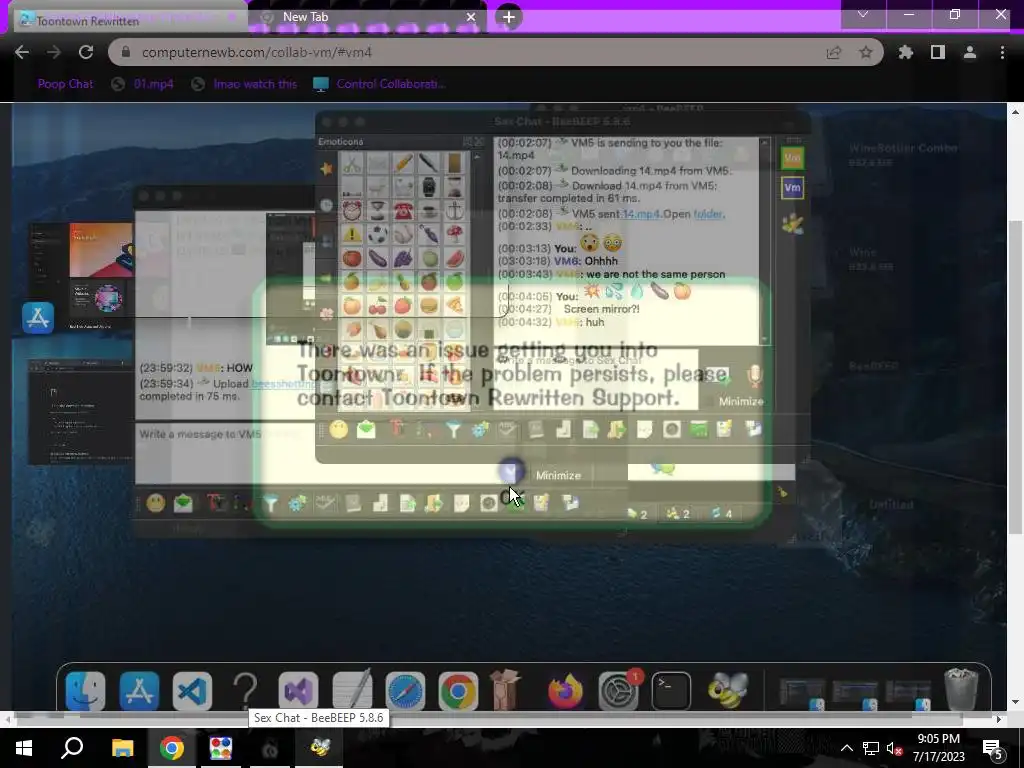The height and width of the screenshot is (768, 1024).
Task: Open the Windows Start menu
Action: [x=24, y=748]
